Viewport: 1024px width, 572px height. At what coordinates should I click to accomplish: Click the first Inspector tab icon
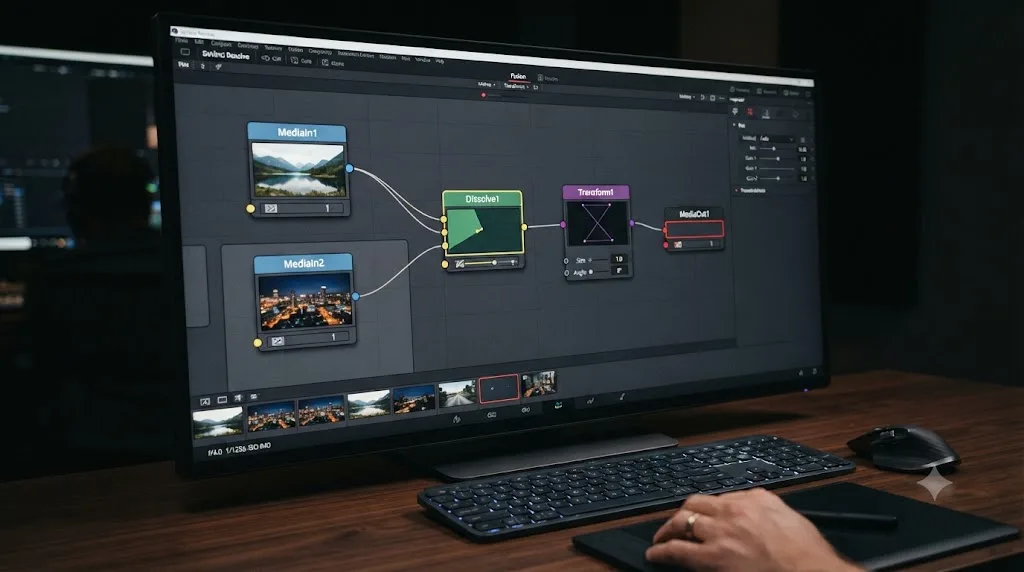coord(735,112)
